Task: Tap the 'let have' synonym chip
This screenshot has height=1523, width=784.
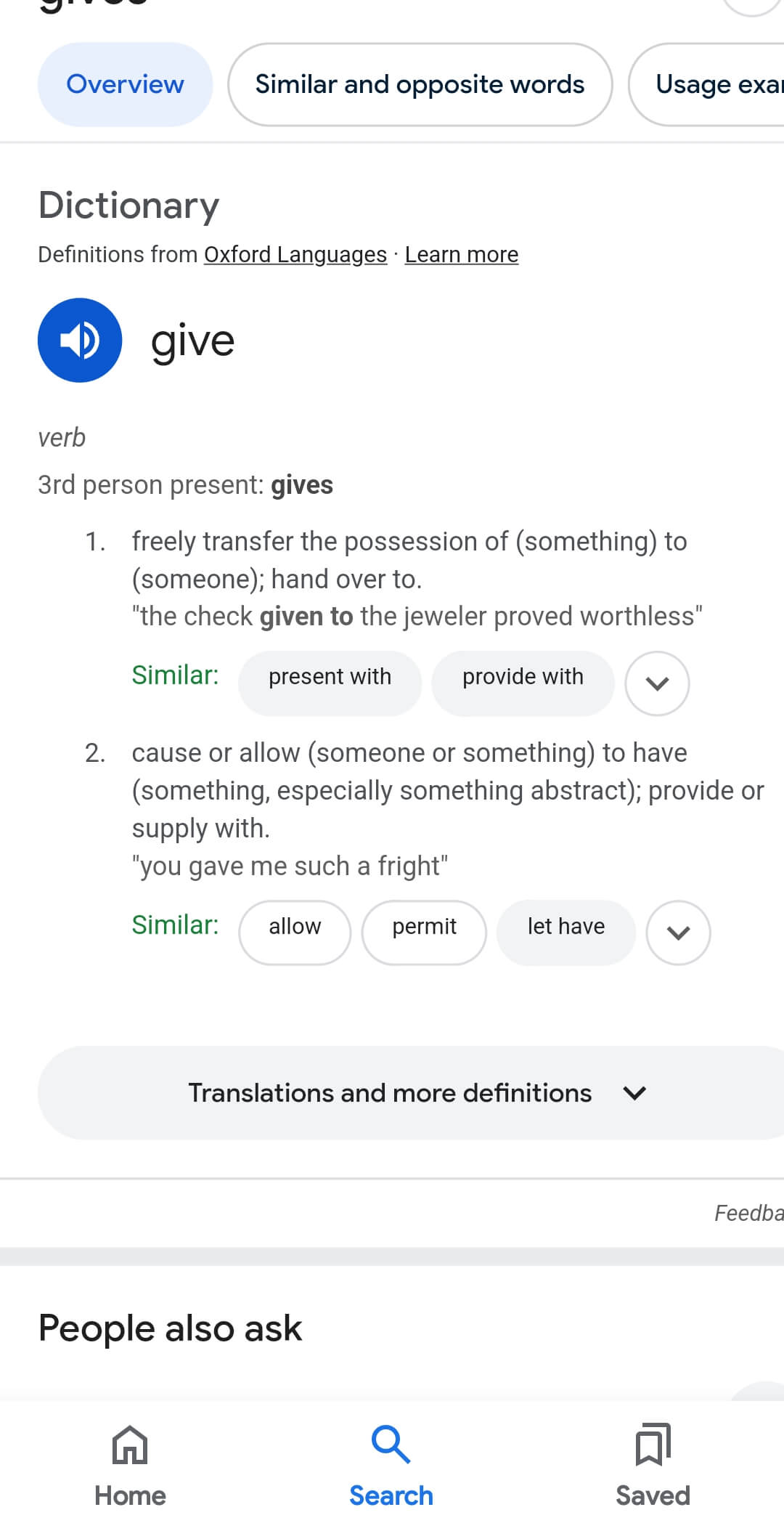Action: [565, 927]
